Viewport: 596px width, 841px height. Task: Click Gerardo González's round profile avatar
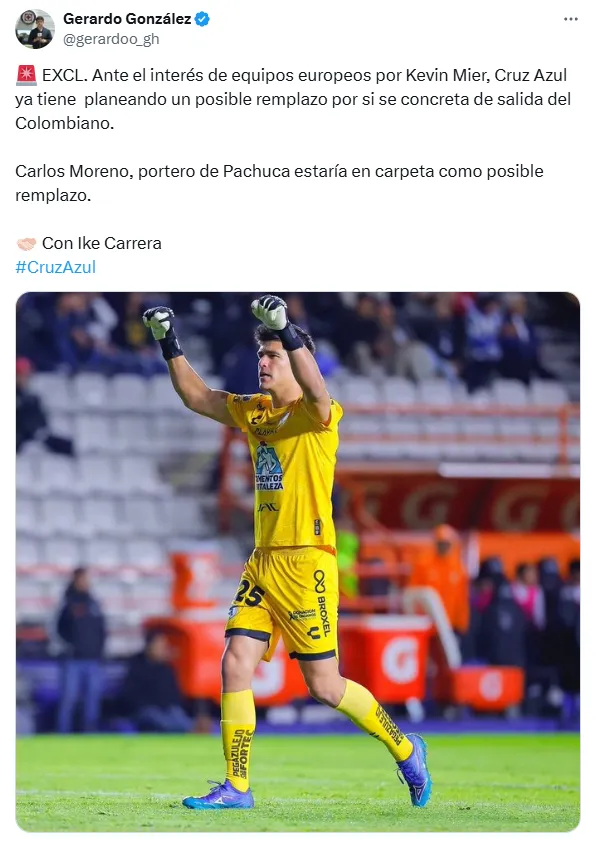(34, 29)
